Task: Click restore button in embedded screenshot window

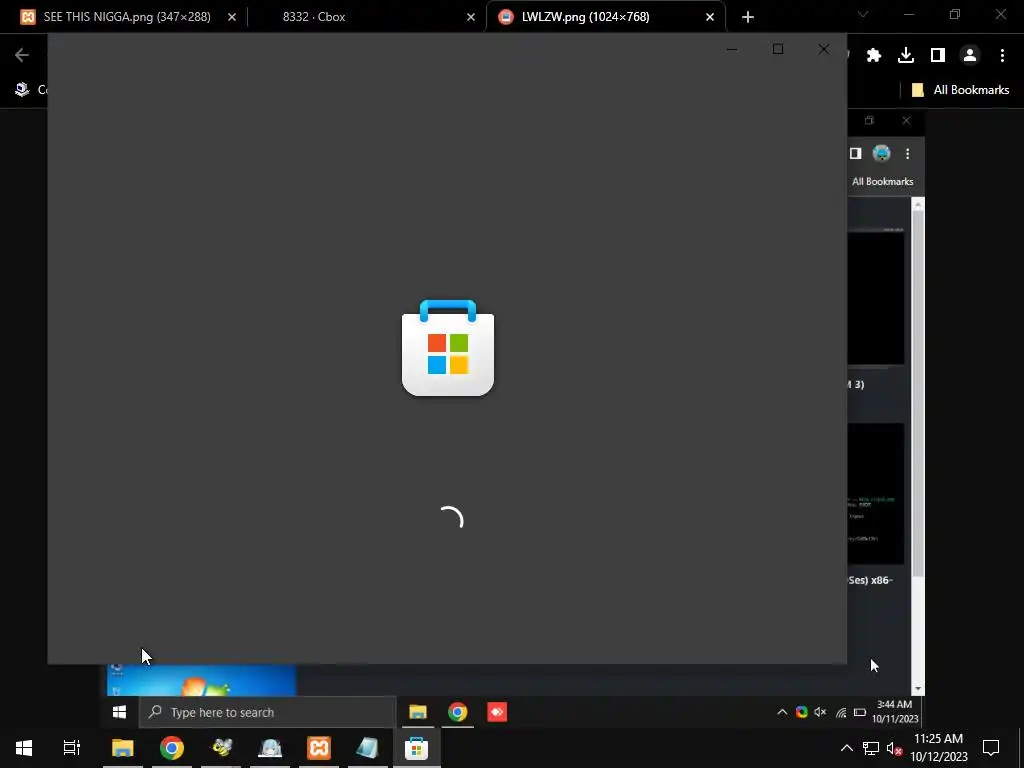Action: 869,120
